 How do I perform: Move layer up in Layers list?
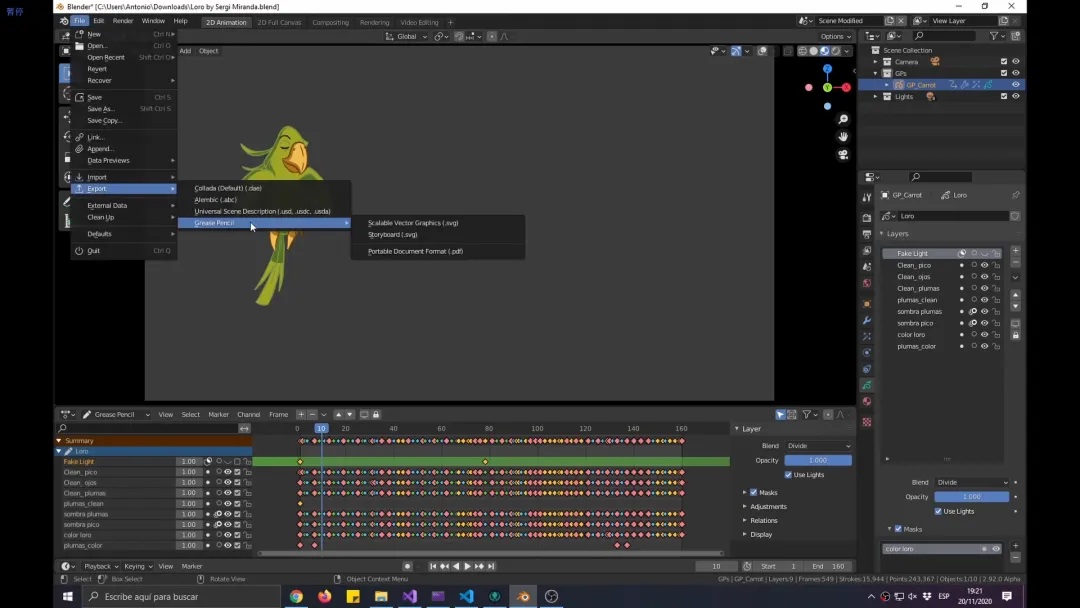point(1015,295)
